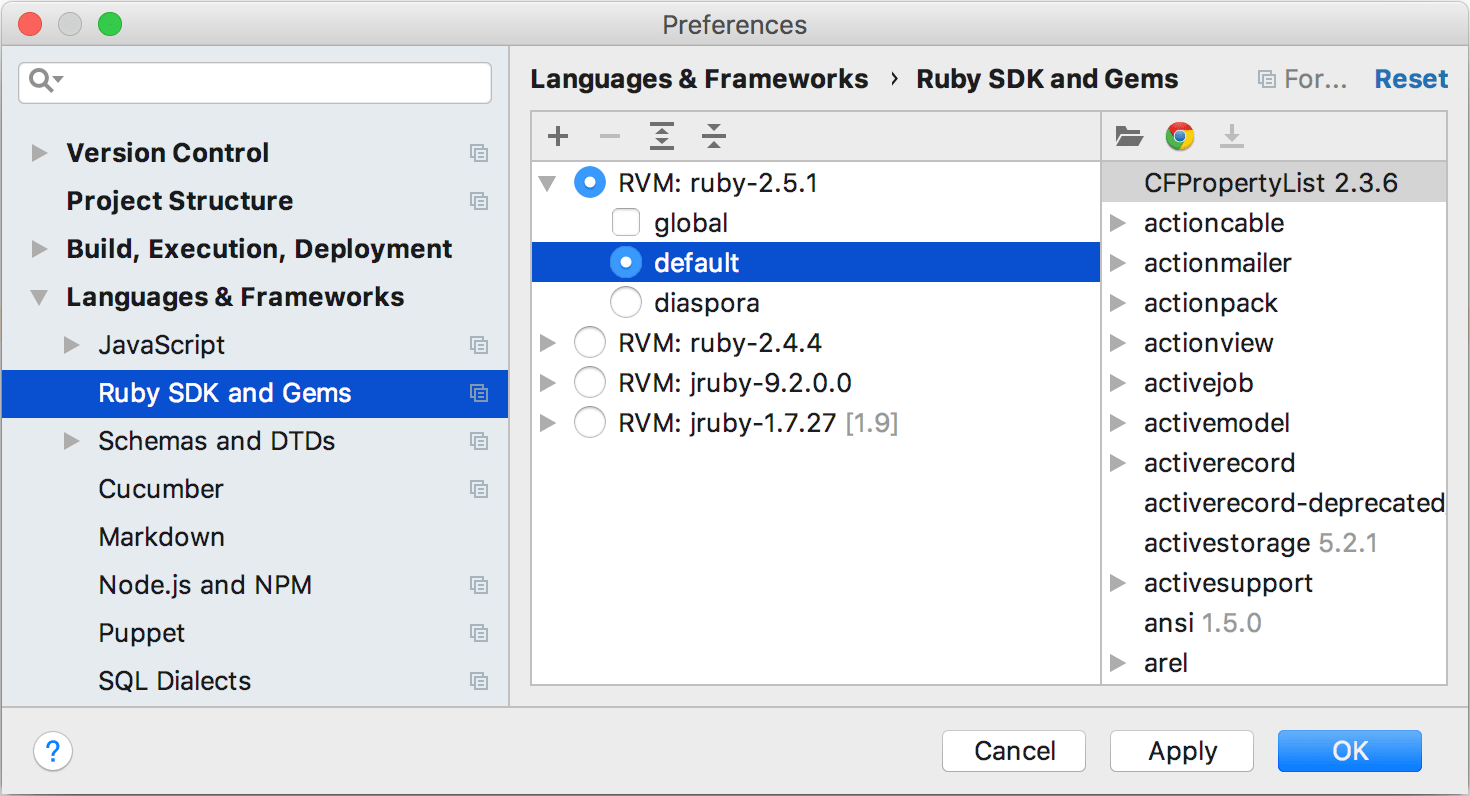Click the Apply button
1470x796 pixels.
[1182, 751]
